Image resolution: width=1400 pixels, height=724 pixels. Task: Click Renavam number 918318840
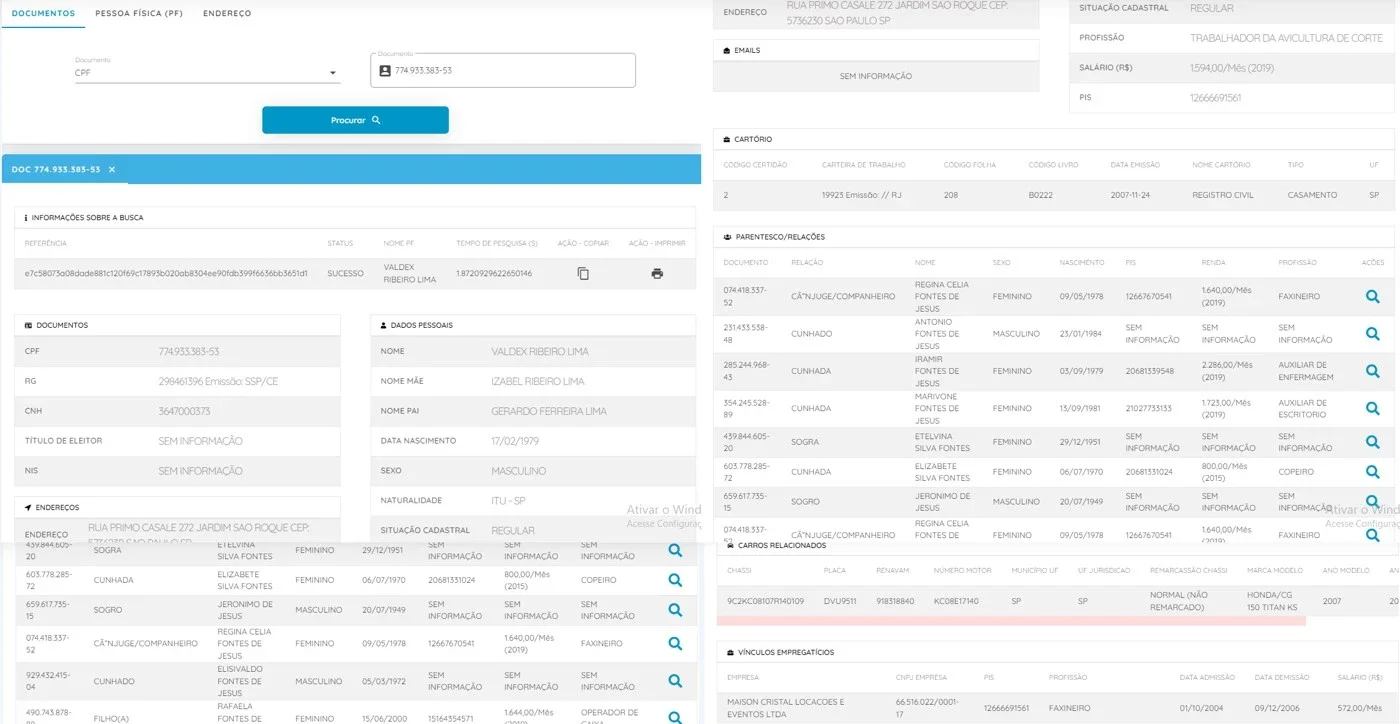click(x=895, y=601)
